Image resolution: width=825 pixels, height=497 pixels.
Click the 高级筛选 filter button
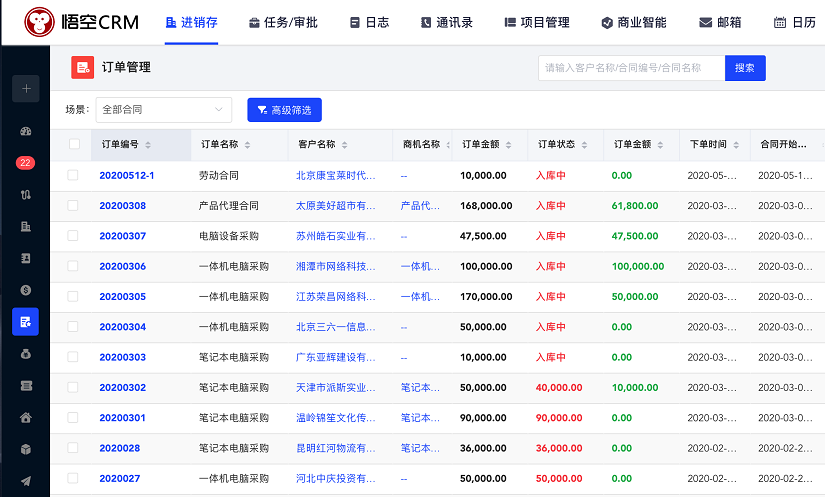point(284,110)
